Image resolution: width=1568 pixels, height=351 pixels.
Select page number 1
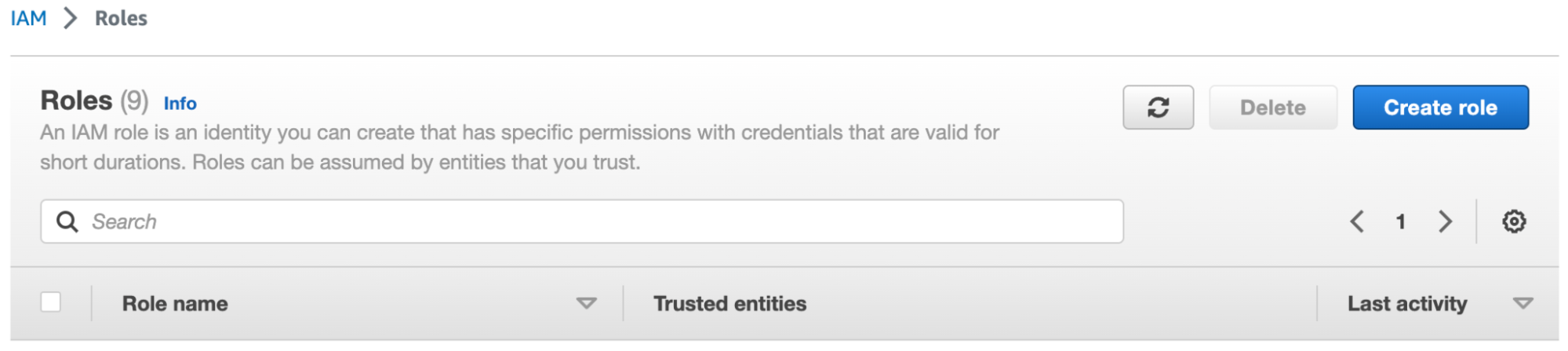(1400, 221)
